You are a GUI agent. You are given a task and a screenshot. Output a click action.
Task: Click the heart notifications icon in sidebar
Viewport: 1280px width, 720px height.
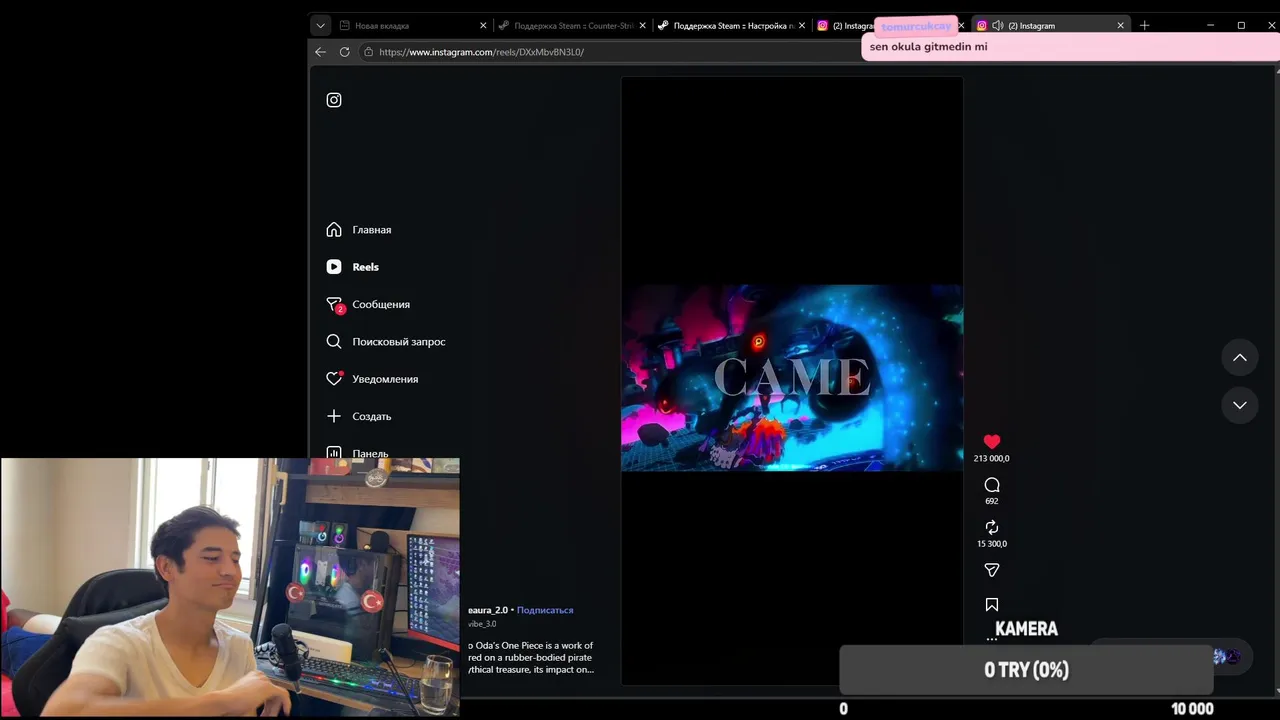tap(334, 379)
